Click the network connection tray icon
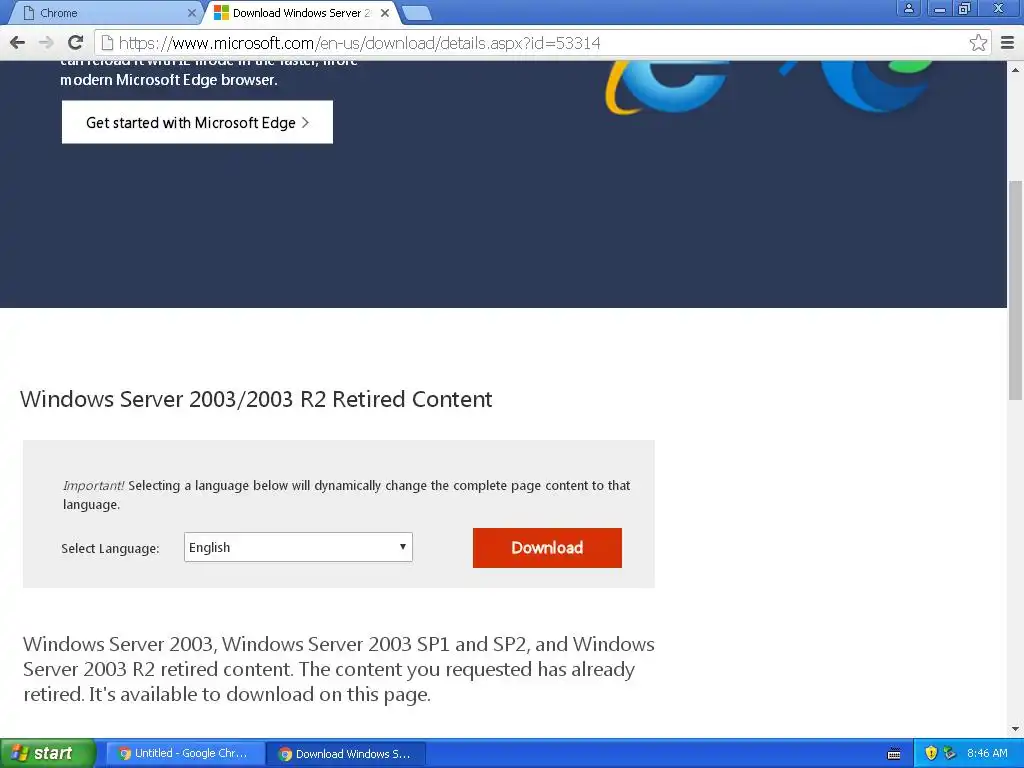 949,753
